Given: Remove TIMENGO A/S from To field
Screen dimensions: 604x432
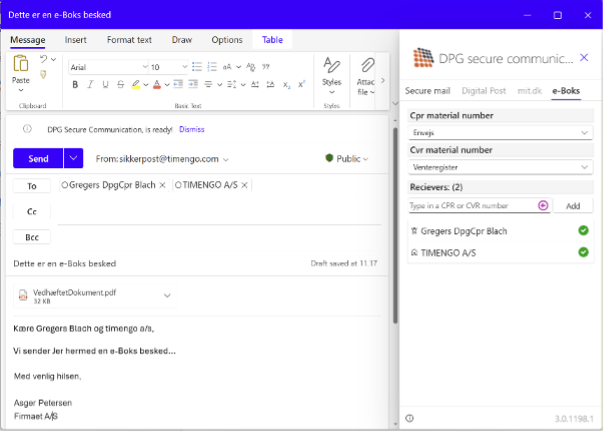Looking at the screenshot, I should pyautogui.click(x=244, y=185).
